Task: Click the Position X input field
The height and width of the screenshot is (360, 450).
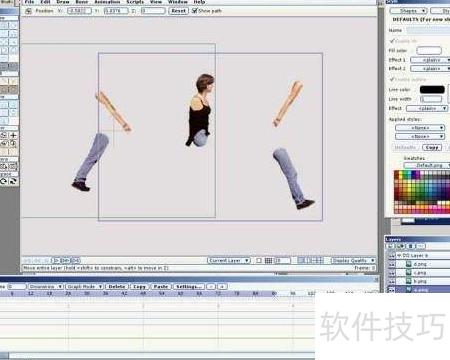Action: 79,11
